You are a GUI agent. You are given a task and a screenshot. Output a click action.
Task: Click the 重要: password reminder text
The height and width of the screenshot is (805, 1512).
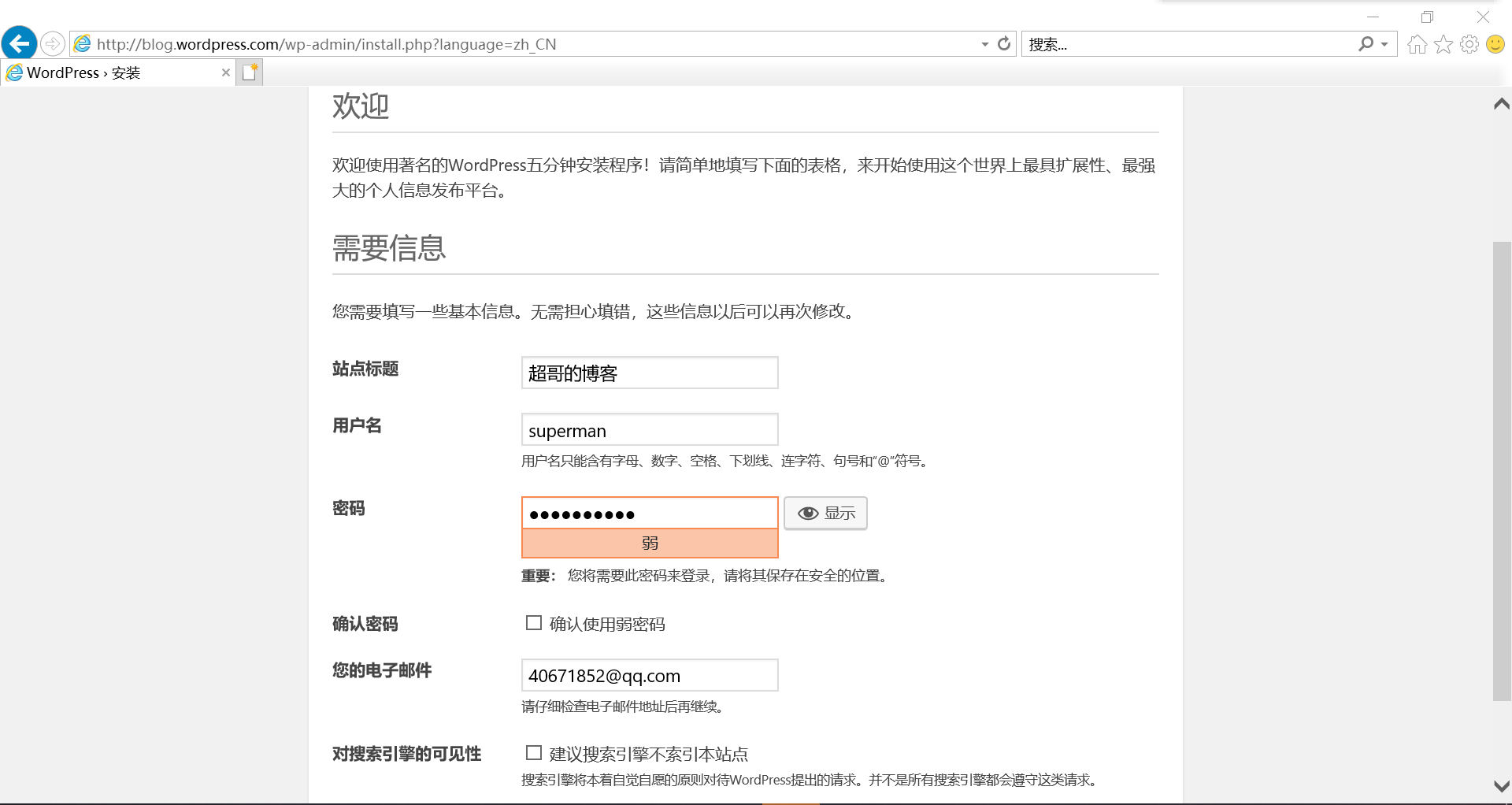point(705,576)
